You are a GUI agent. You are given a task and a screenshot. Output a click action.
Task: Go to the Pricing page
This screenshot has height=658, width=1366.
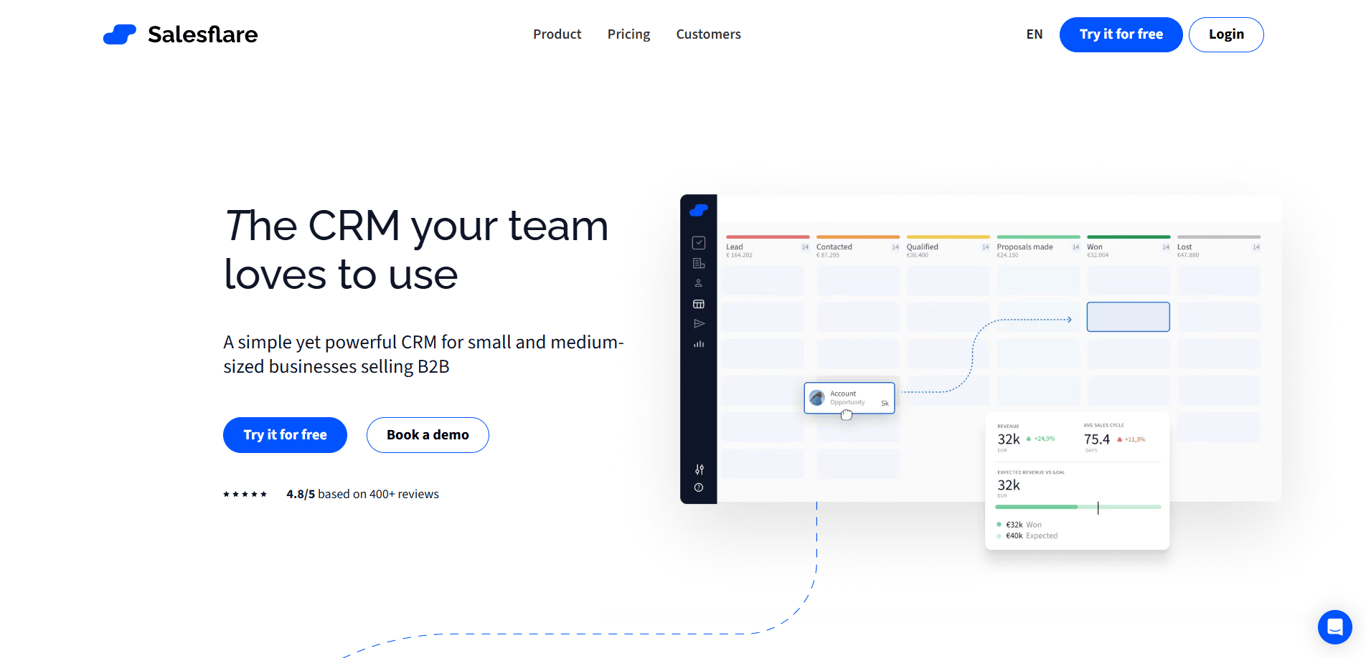pyautogui.click(x=629, y=34)
